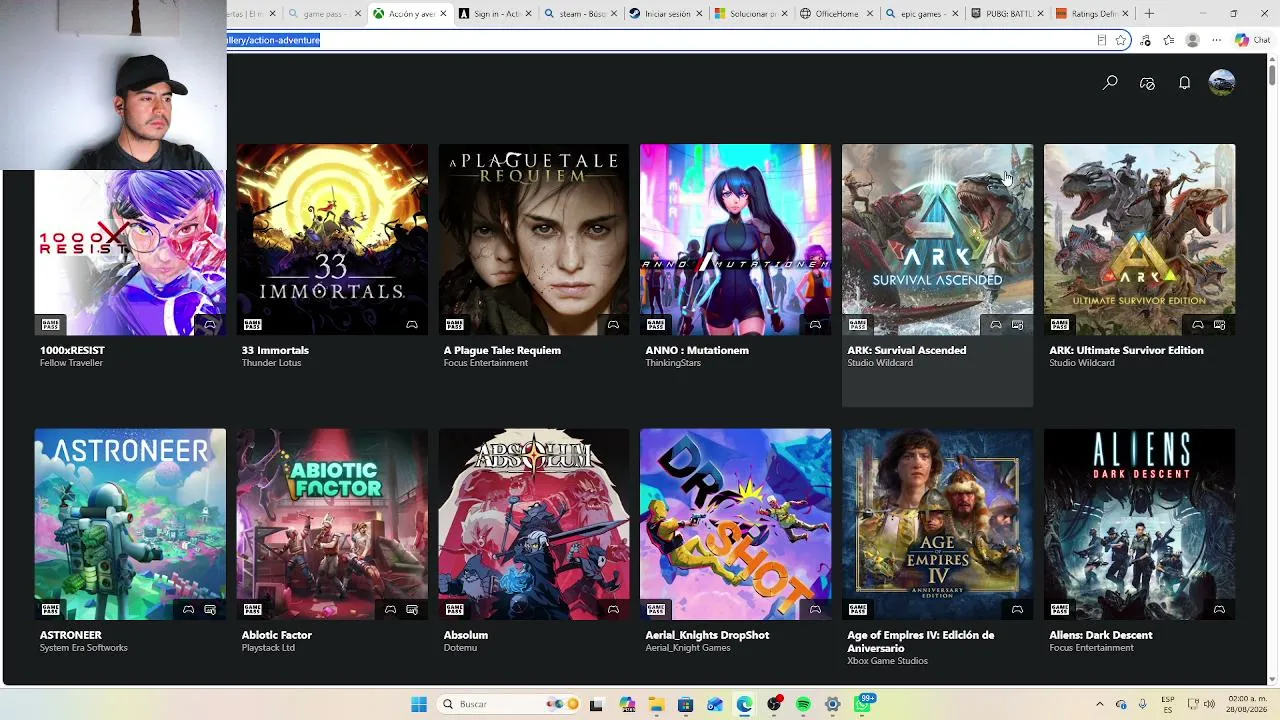Open the taskbar clock and date
Screen dimensions: 1280x720
point(1247,704)
